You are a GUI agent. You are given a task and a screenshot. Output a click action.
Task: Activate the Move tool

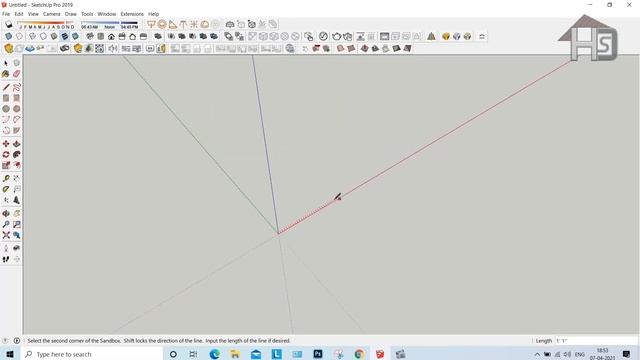6,144
